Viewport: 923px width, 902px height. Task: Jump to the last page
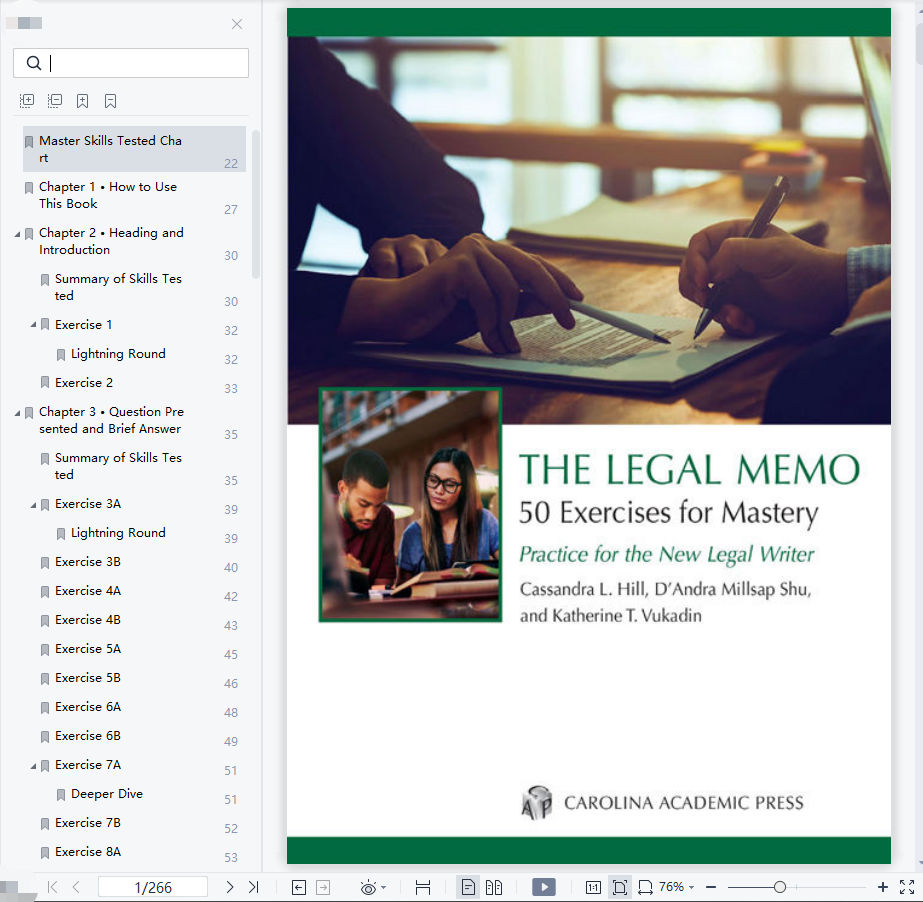click(254, 887)
